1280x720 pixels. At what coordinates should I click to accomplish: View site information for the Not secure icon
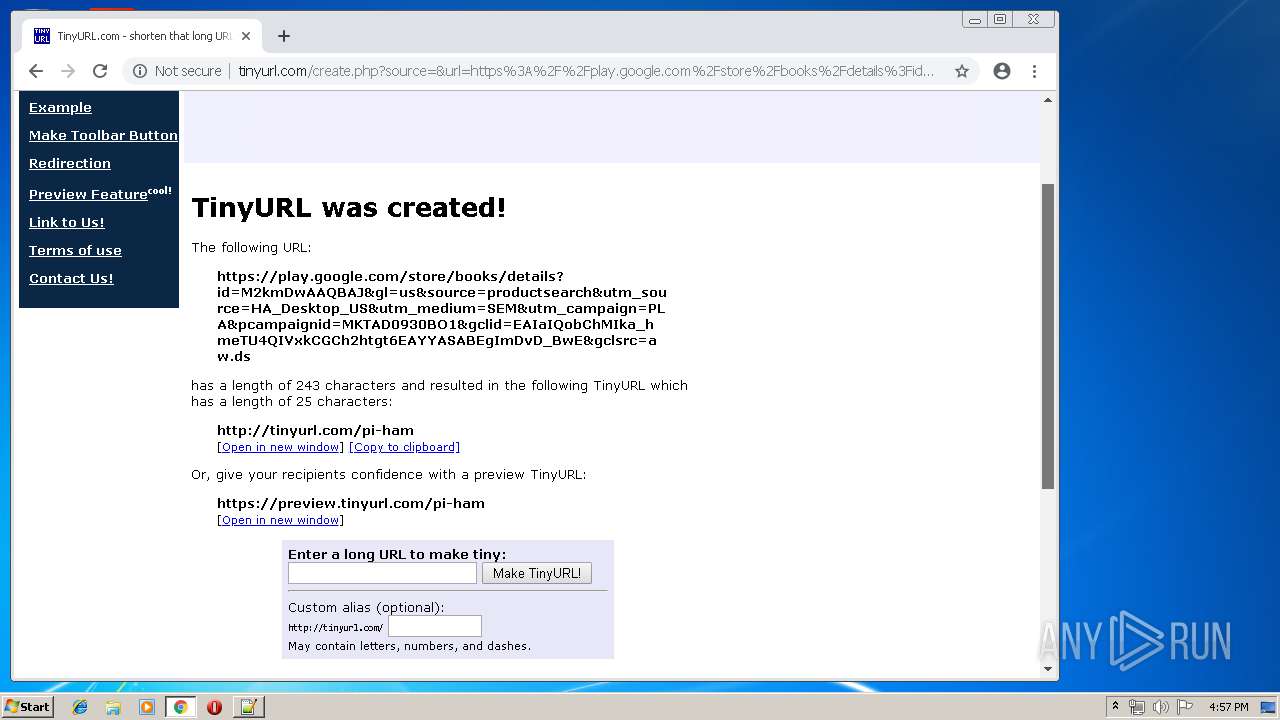[140, 71]
